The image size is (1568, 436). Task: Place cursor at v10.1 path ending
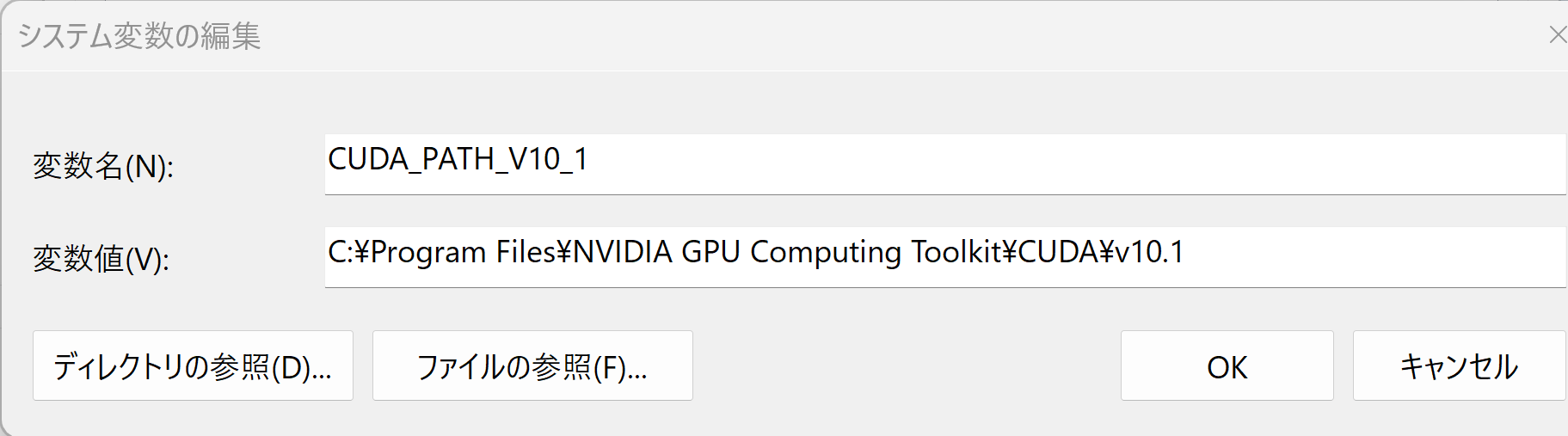coord(1149,252)
